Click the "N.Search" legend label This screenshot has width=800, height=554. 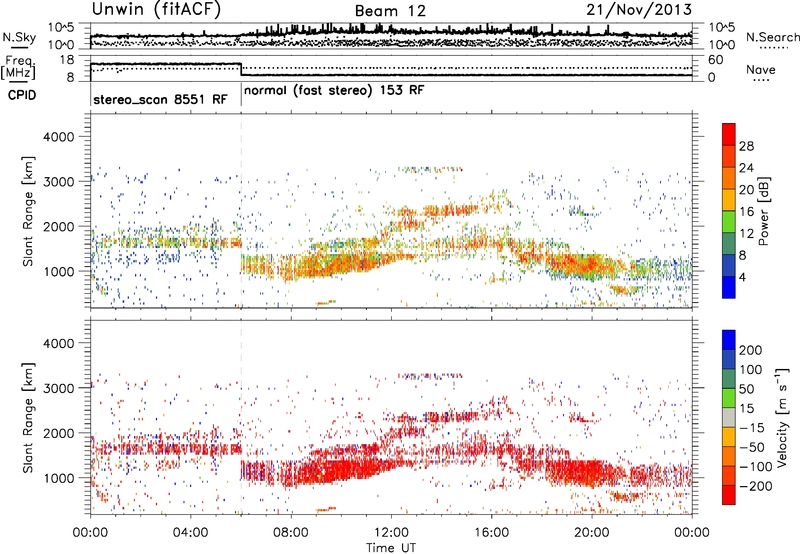772,37
